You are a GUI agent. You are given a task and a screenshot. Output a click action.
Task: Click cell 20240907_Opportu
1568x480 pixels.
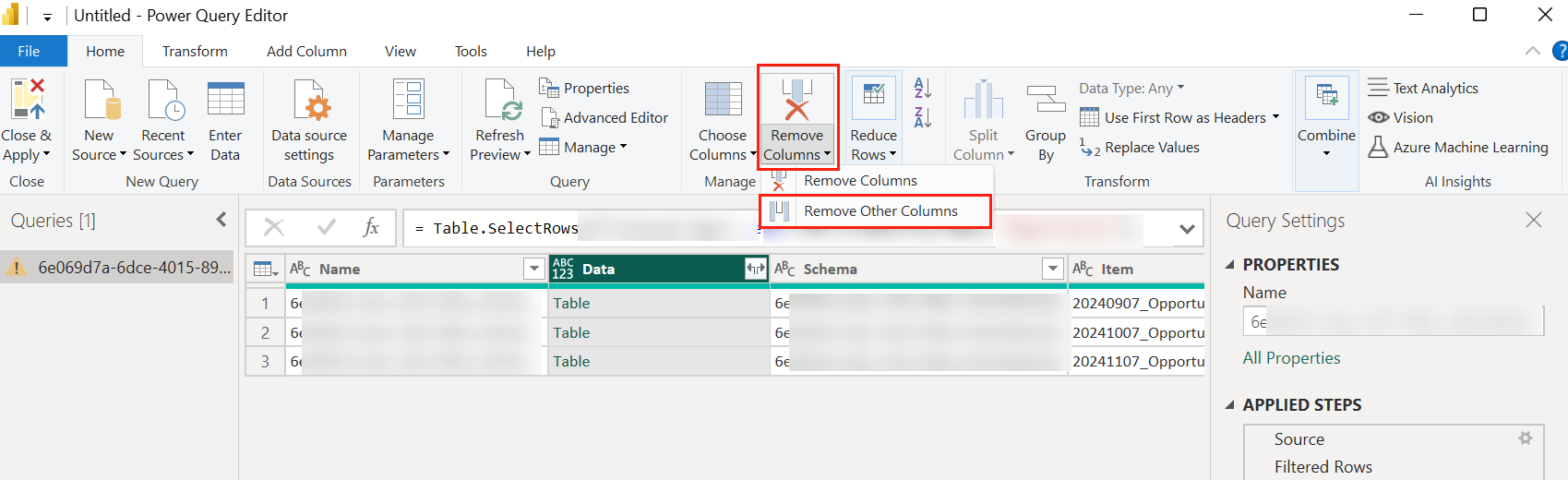coord(1138,303)
